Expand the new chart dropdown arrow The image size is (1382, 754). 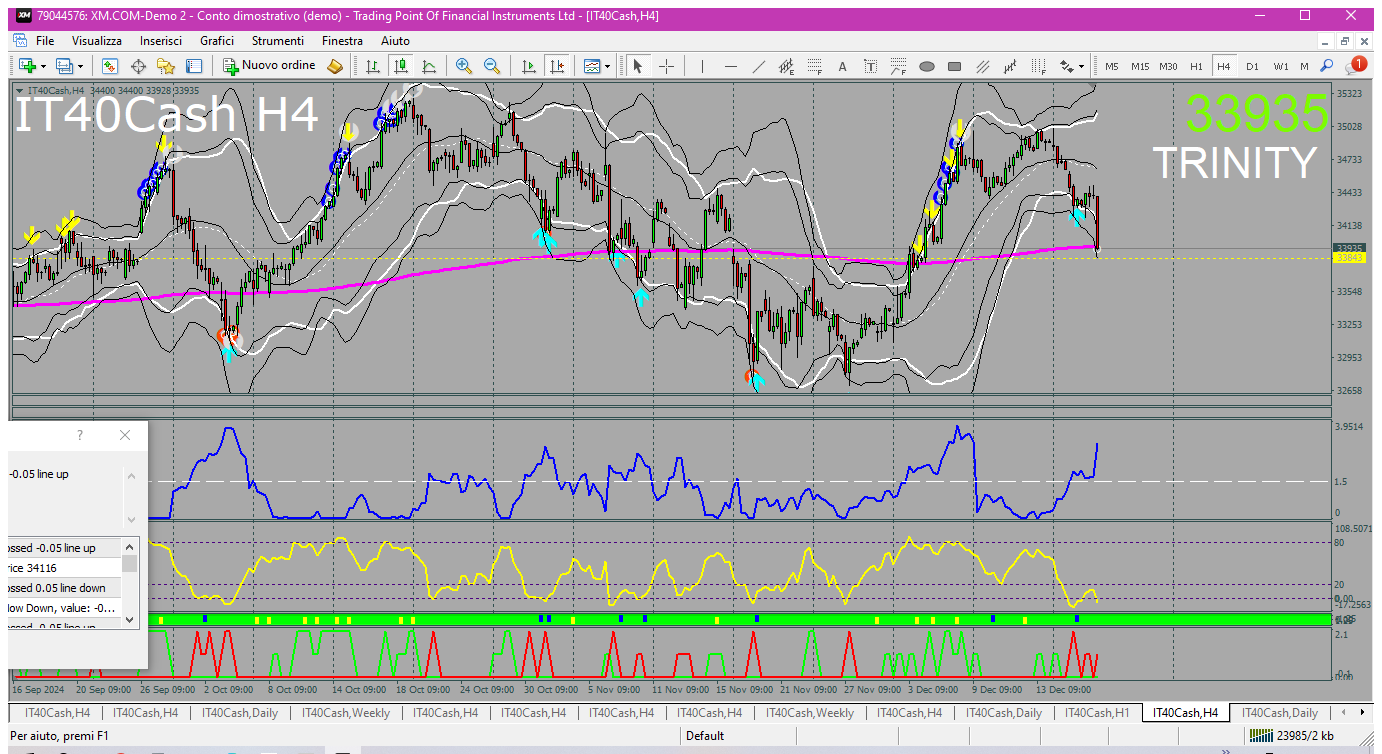43,66
